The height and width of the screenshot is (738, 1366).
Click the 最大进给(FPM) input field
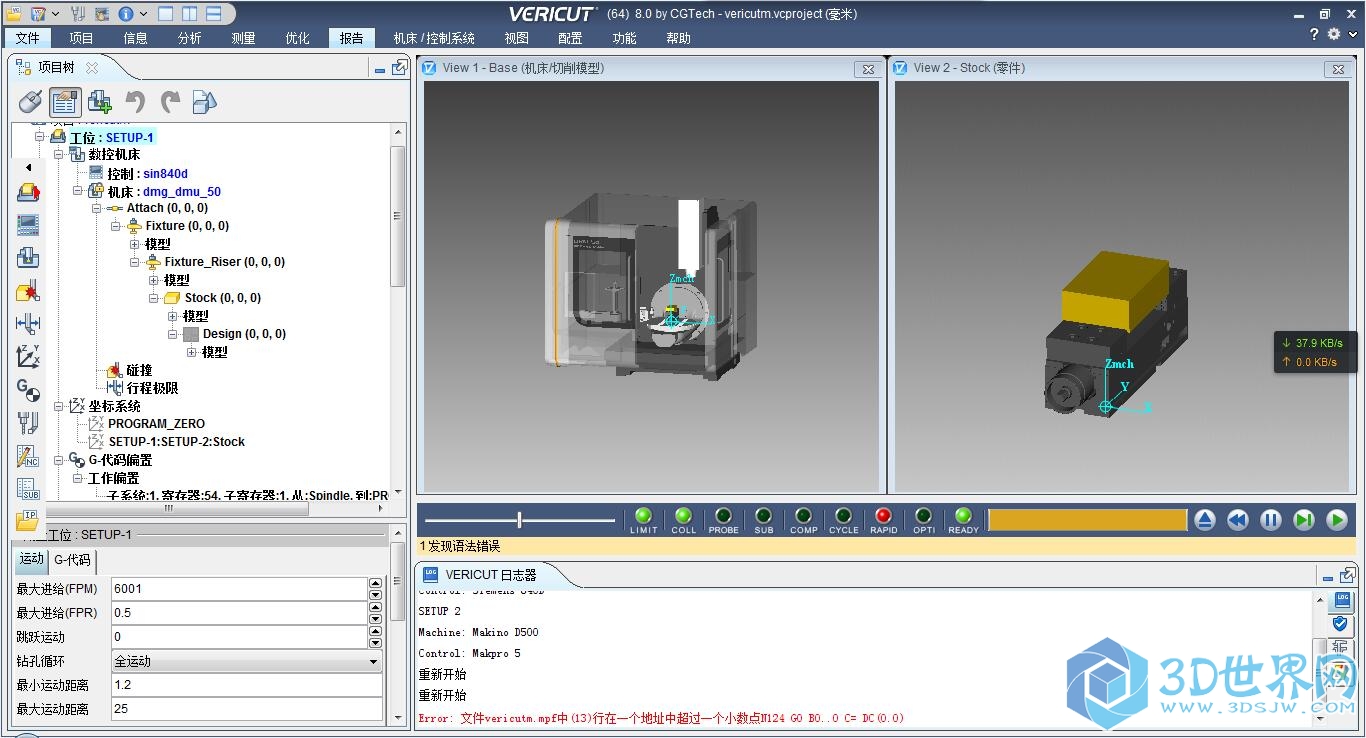239,589
